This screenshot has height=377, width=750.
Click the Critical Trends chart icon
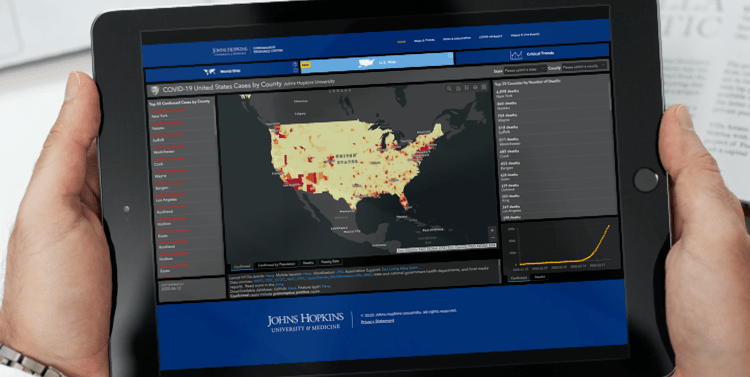click(516, 55)
